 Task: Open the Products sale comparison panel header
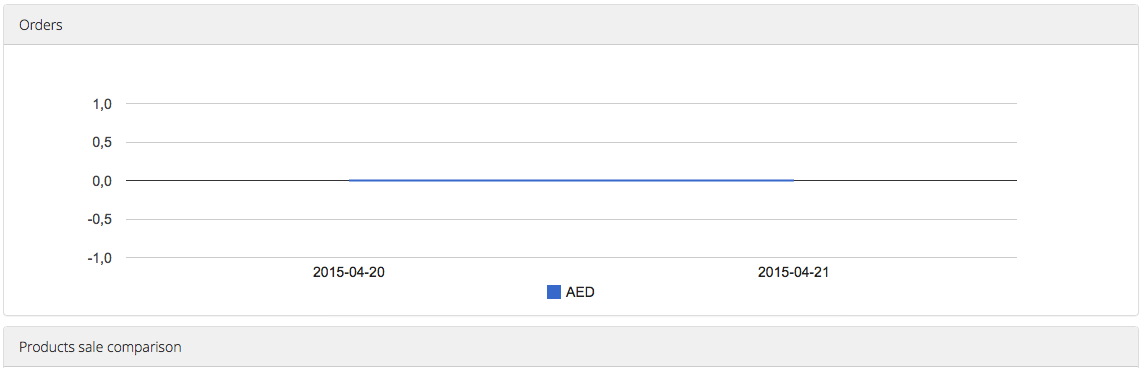[x=100, y=347]
